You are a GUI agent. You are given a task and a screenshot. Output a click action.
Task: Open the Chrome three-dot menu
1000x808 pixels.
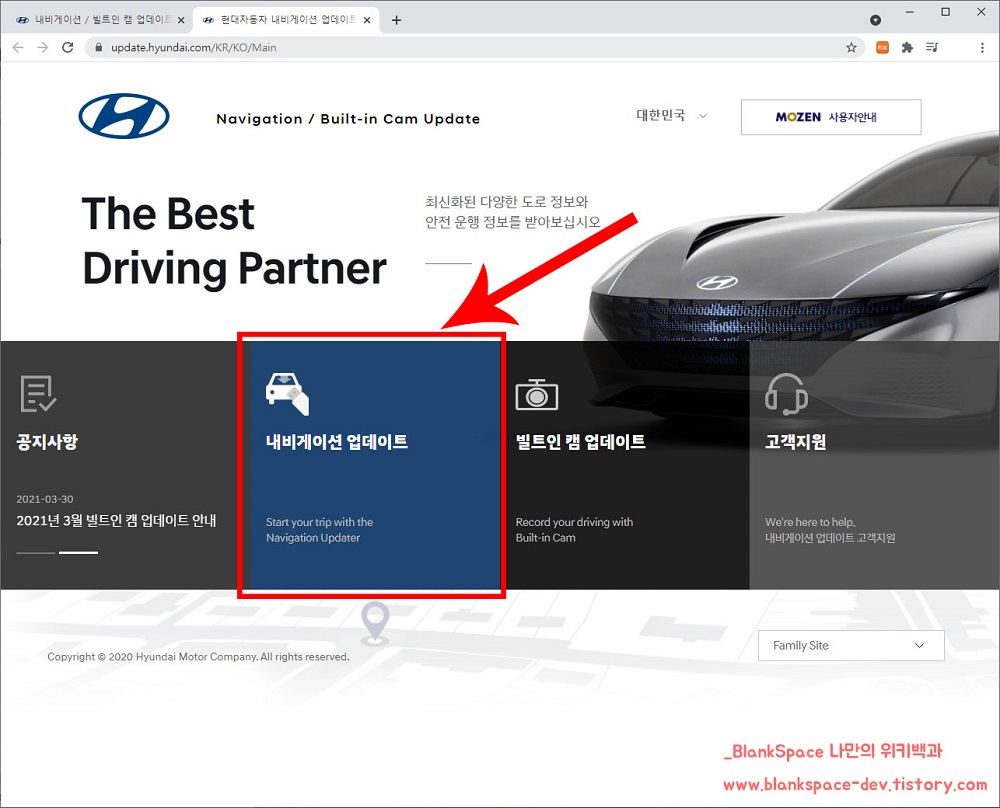982,47
